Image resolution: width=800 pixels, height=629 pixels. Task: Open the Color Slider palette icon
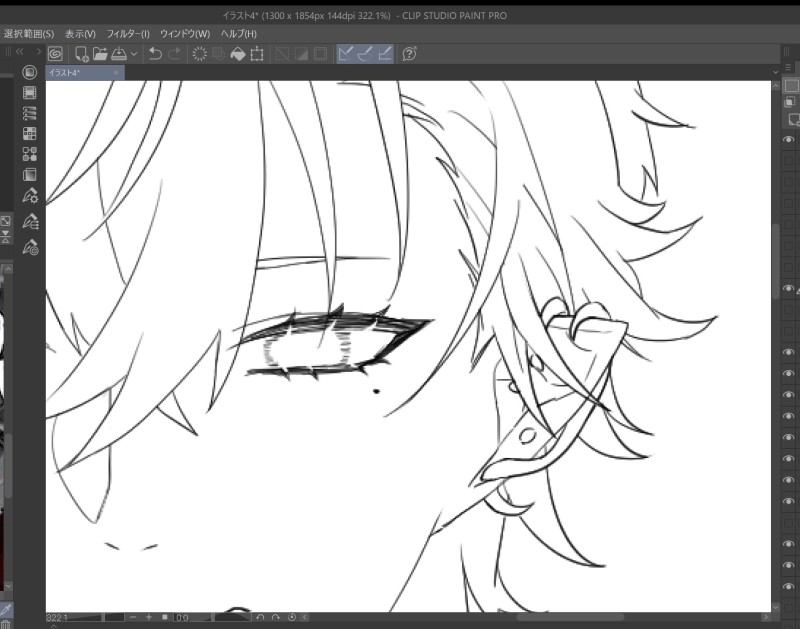[x=30, y=113]
